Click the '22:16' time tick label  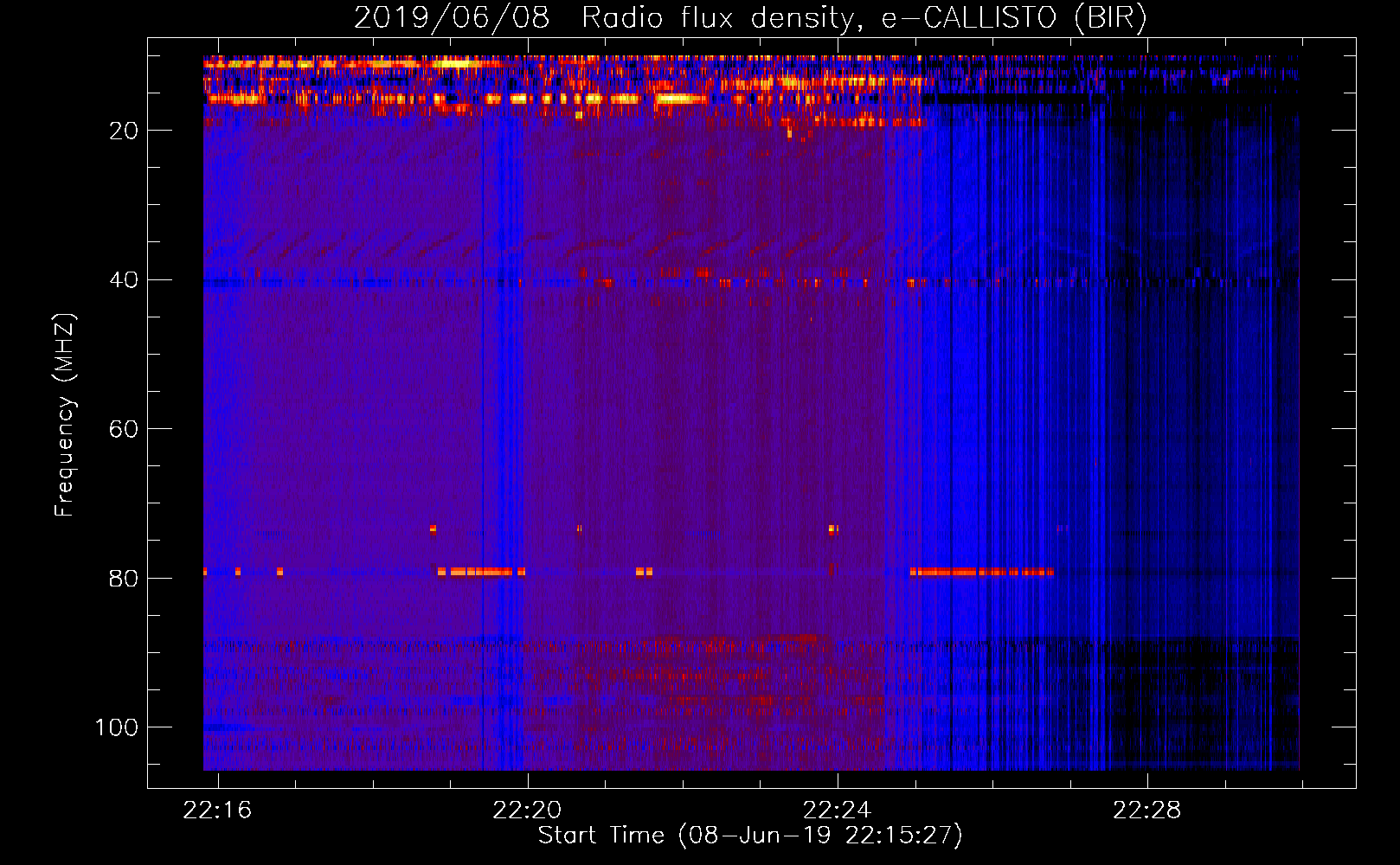217,810
